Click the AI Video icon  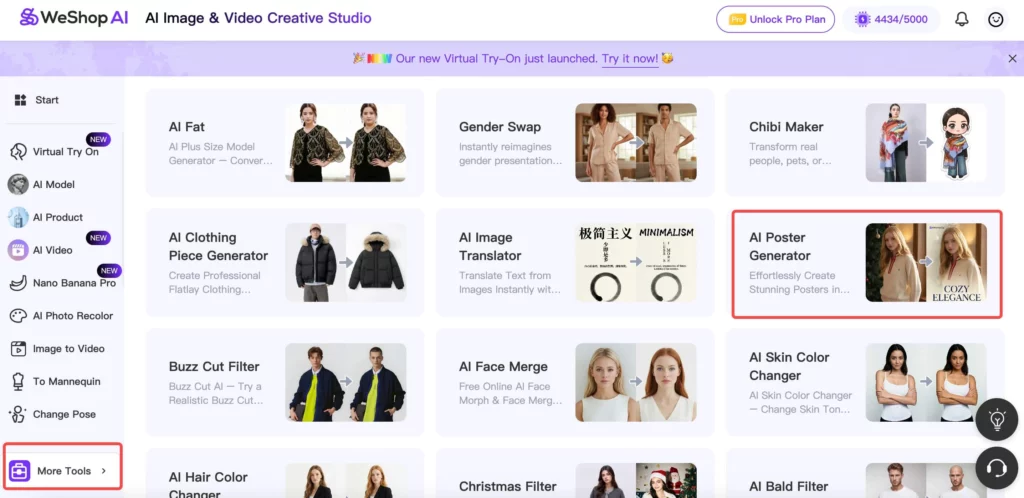[18, 250]
